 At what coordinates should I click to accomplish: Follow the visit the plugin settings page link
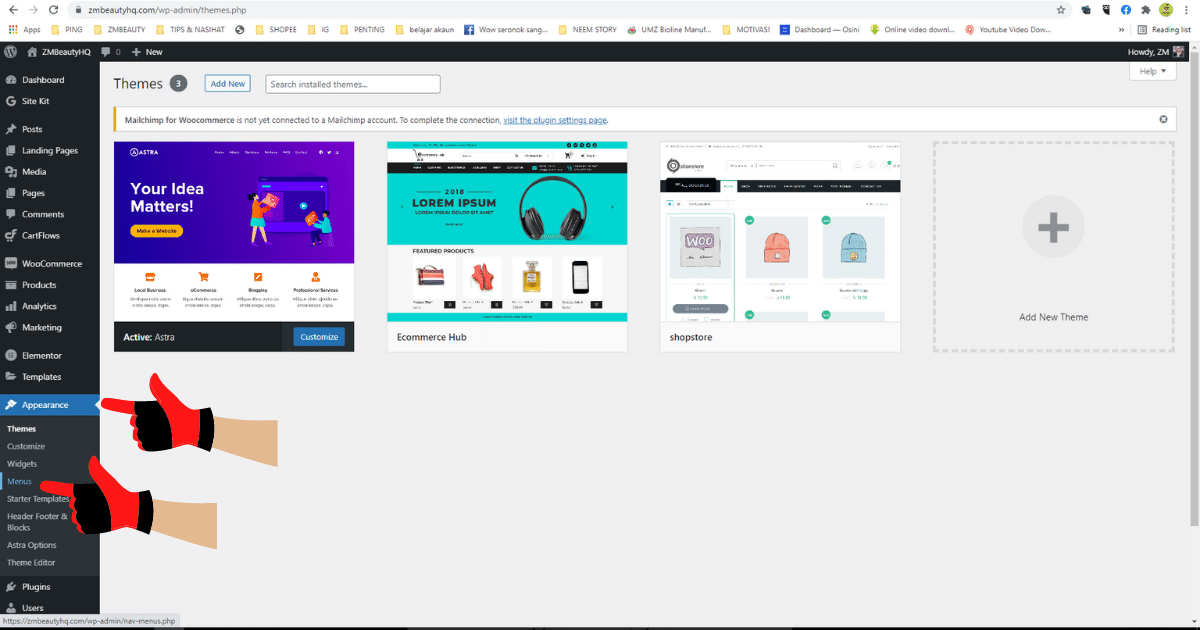tap(555, 120)
